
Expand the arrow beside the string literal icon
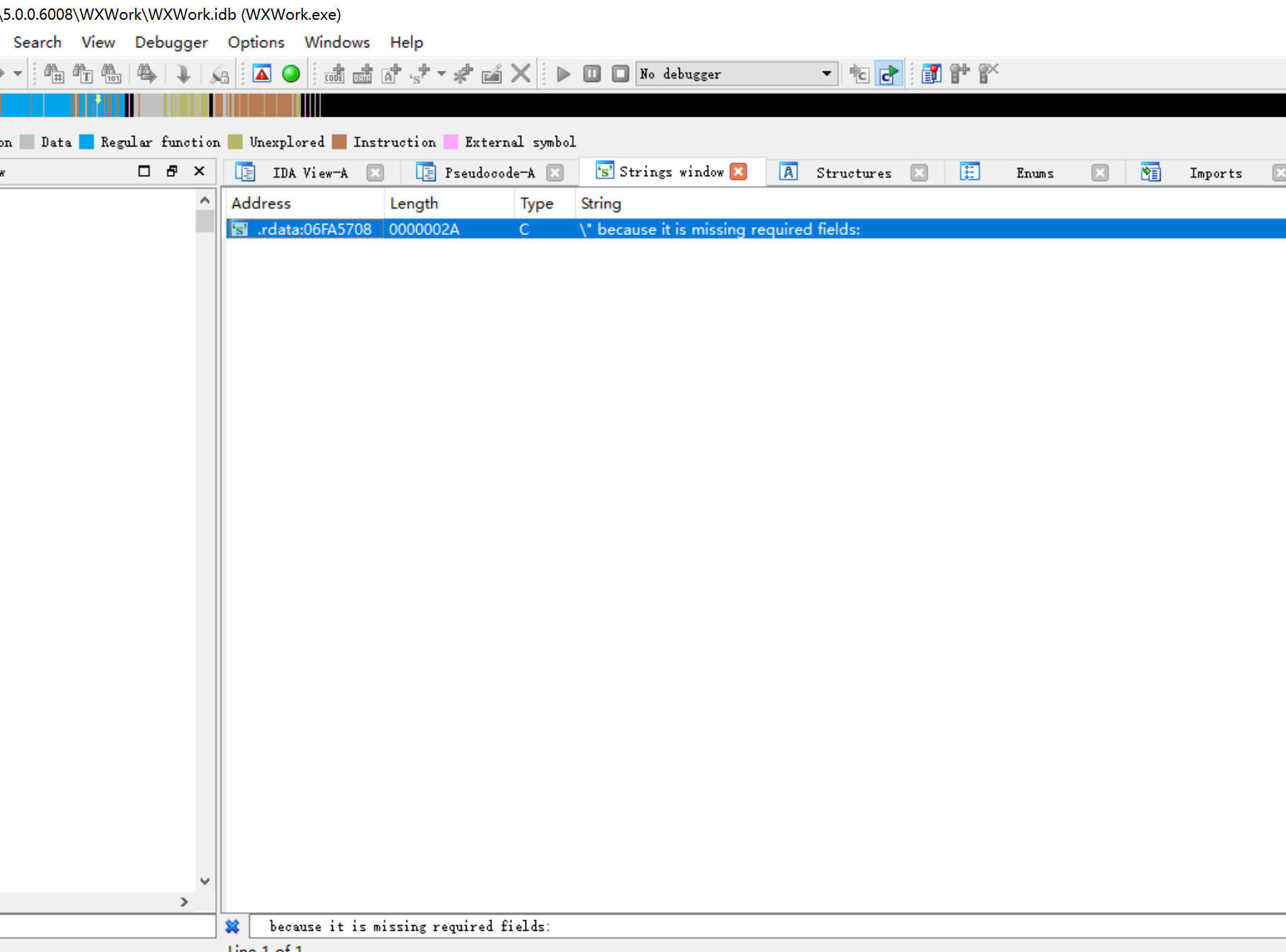pyautogui.click(x=441, y=74)
